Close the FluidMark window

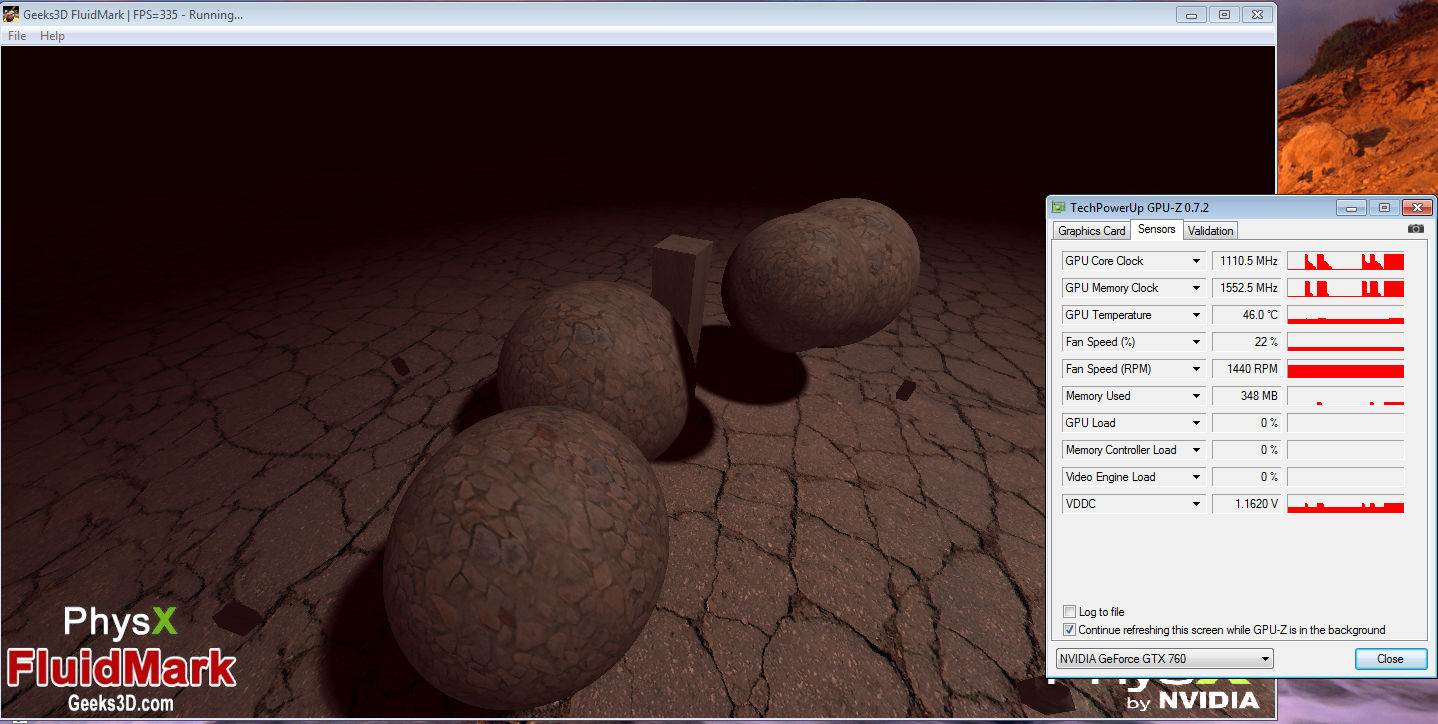(x=1259, y=14)
